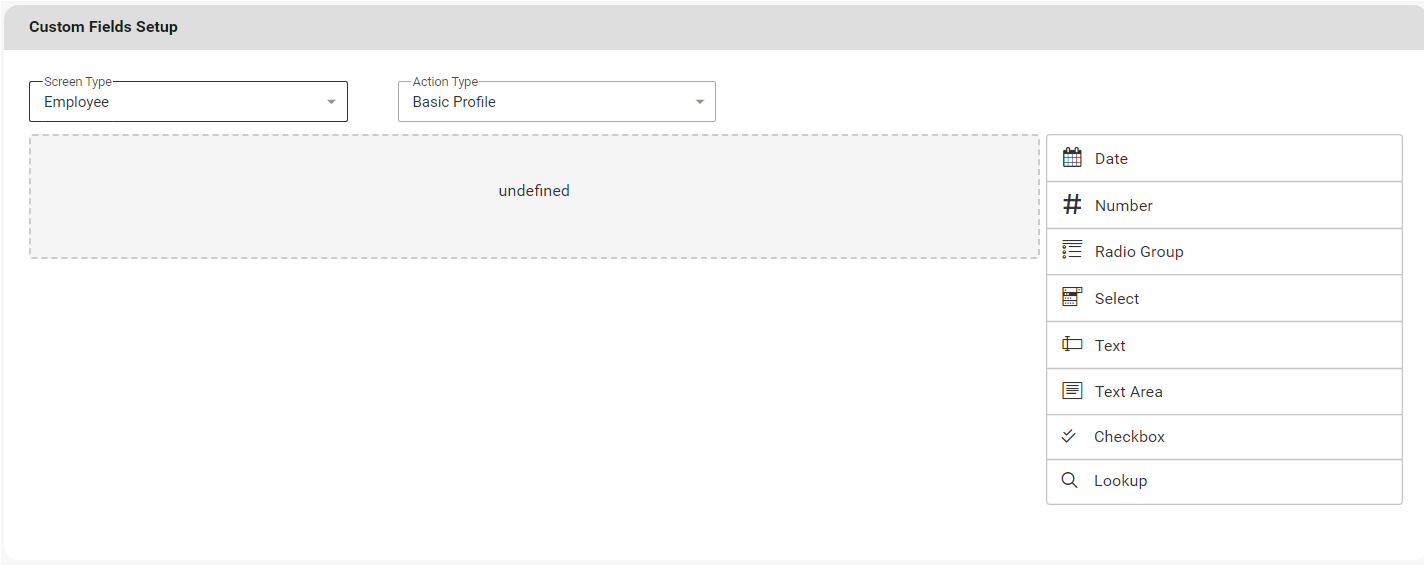The image size is (1425, 566).
Task: Click the Text field icon
Action: (x=1072, y=345)
